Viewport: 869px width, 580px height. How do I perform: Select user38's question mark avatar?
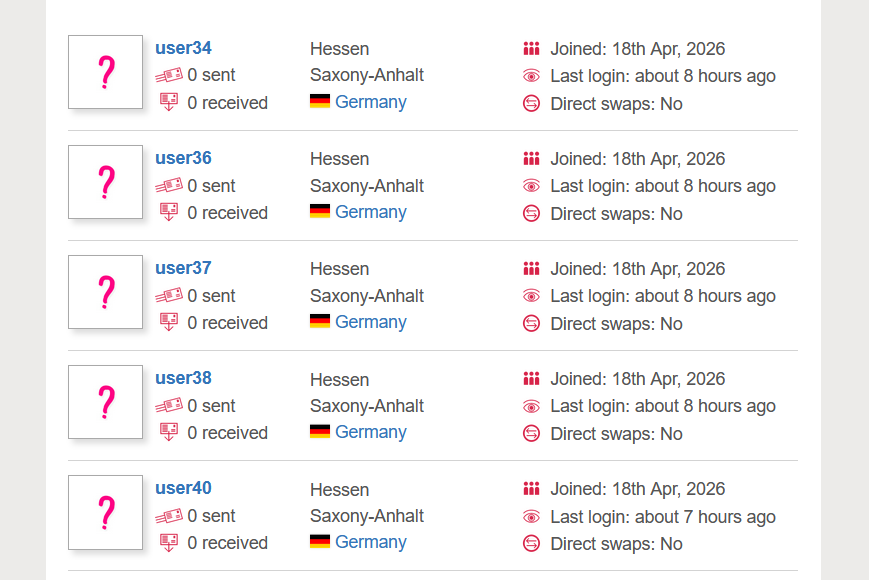[x=105, y=402]
